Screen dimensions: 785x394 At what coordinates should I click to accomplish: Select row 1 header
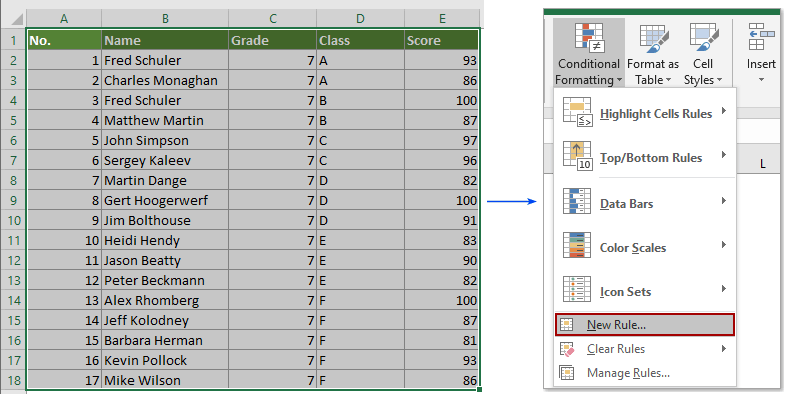[14, 40]
